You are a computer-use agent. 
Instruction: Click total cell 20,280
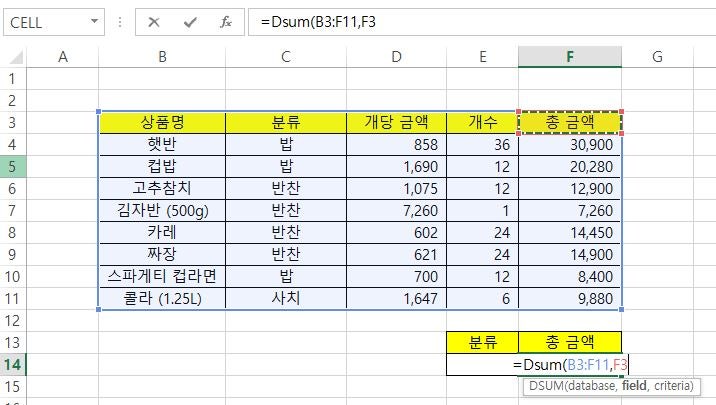(570, 167)
